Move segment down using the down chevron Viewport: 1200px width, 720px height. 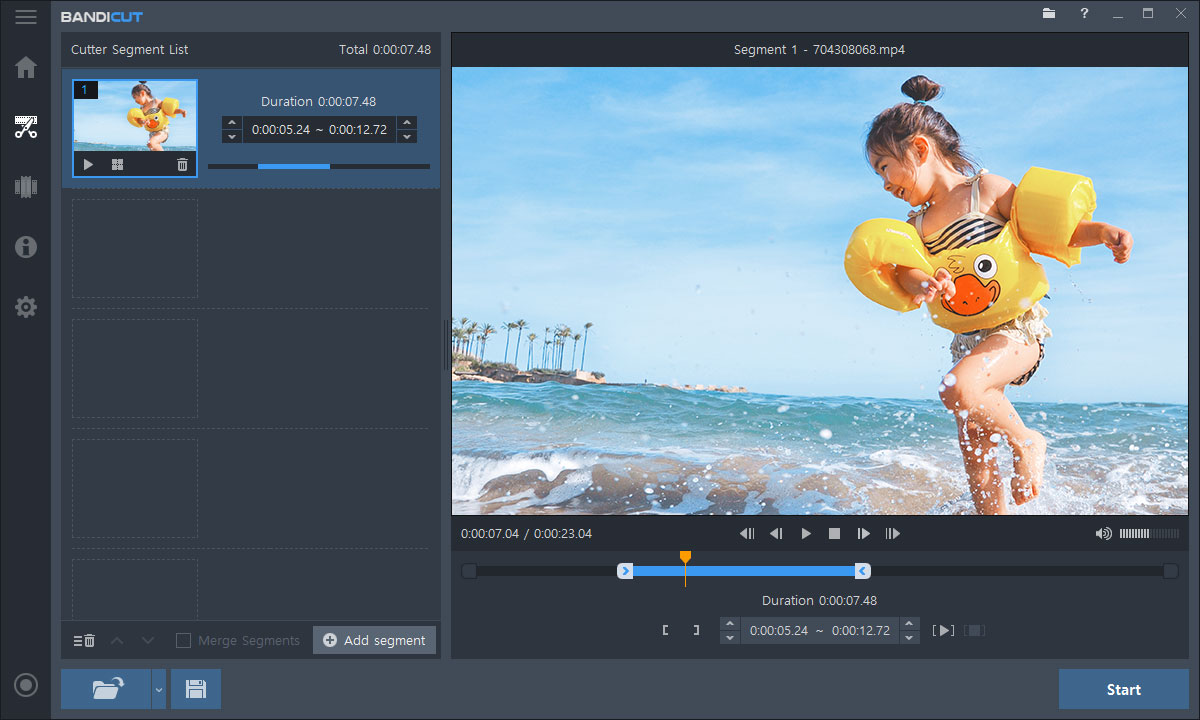tap(148, 640)
